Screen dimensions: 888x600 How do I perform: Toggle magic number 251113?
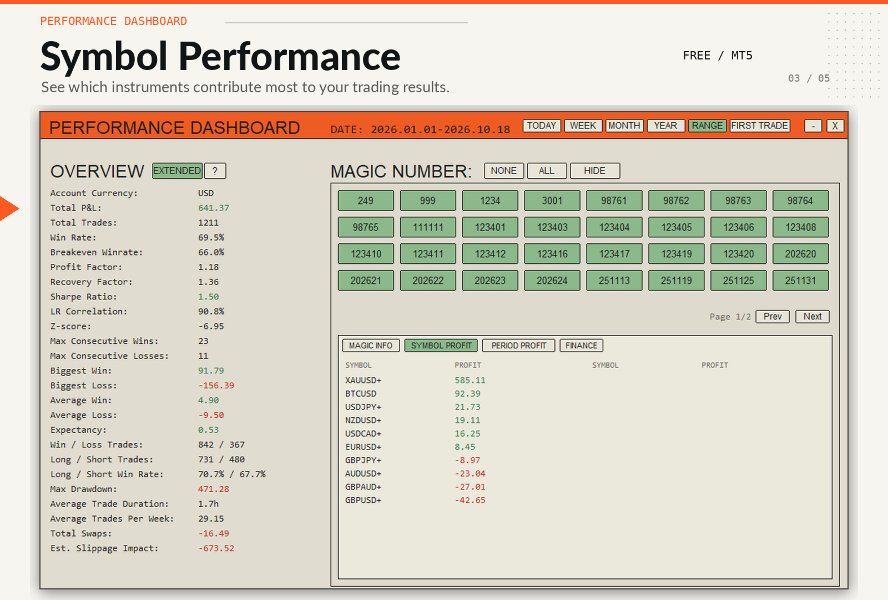[x=614, y=280]
